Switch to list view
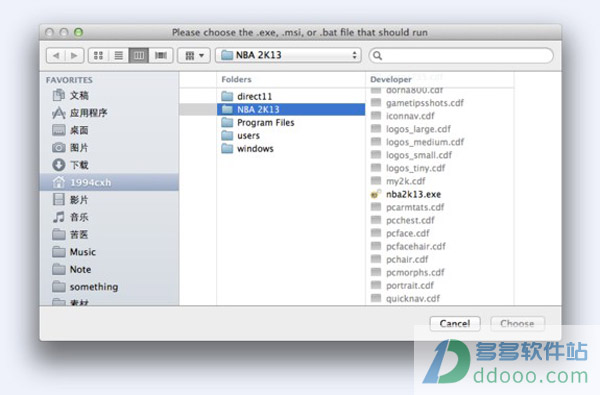Screen dimensions: 600x395 click(x=119, y=55)
